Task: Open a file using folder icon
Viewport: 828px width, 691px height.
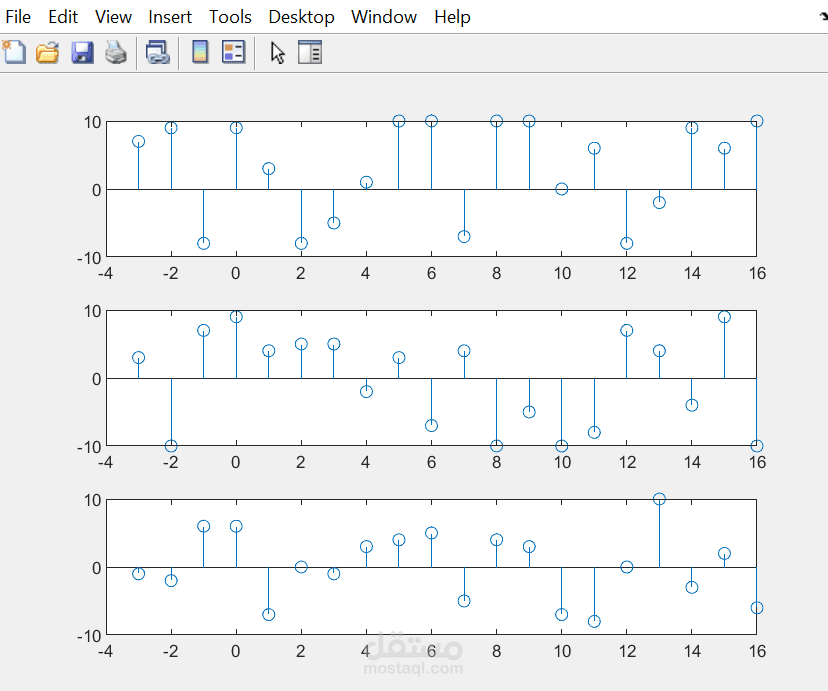Action: click(48, 52)
